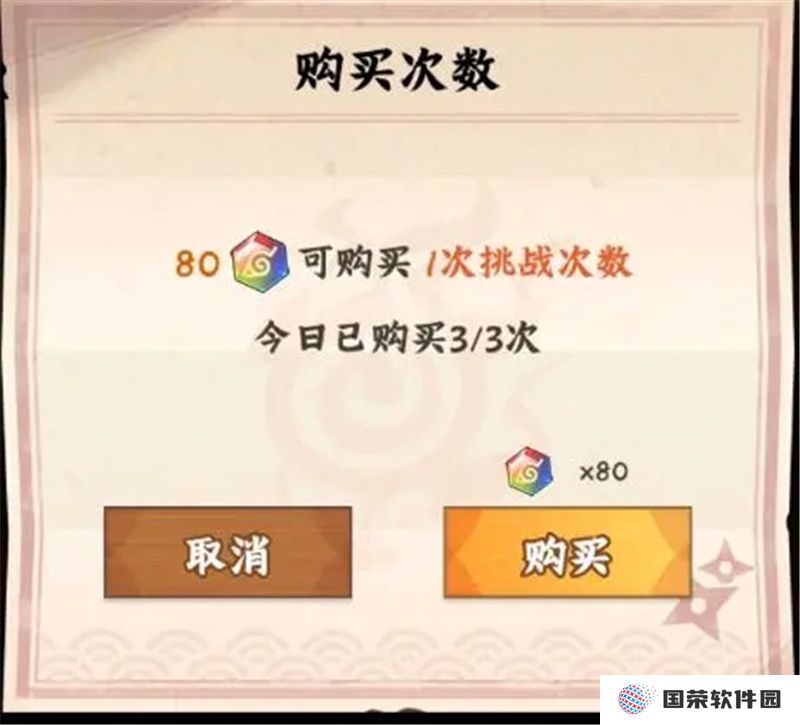Click the orange 购买 purchase button
Screen dimensions: 800x725
(x=568, y=552)
